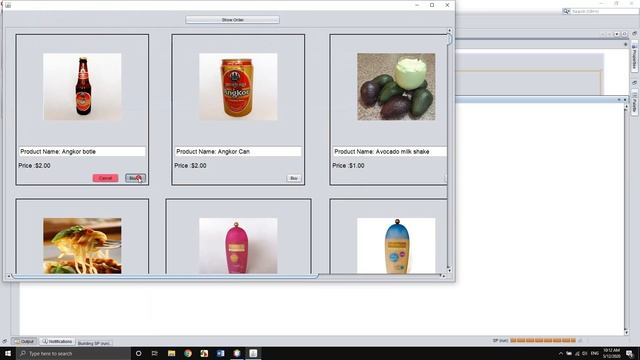
Task: Click the Angkor botle Price :$2.00 label
Action: point(34,166)
